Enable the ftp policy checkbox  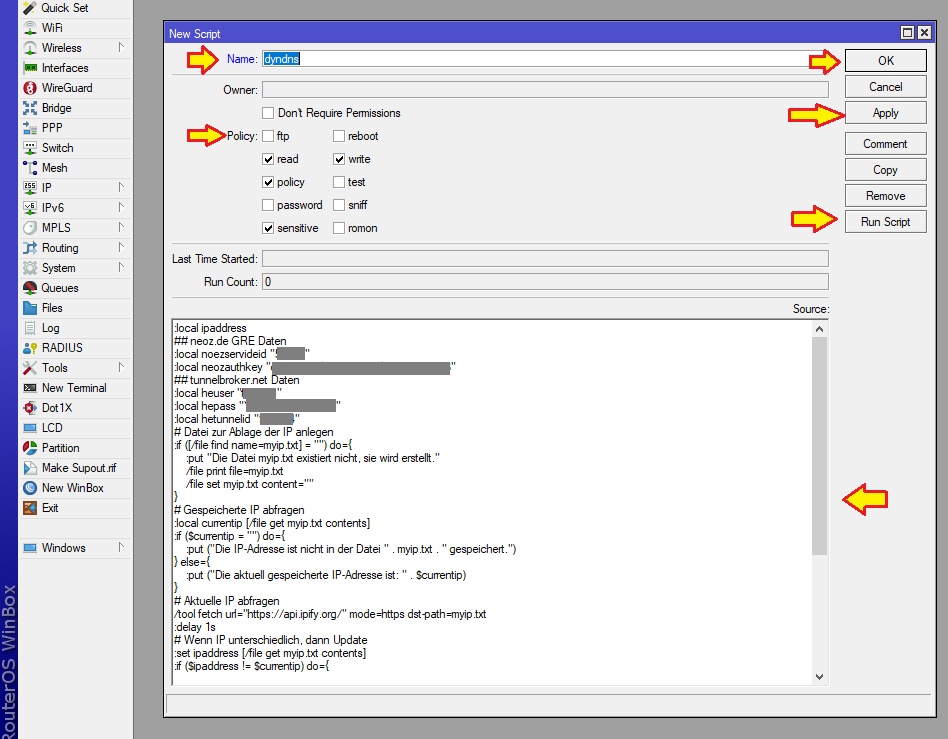(268, 136)
